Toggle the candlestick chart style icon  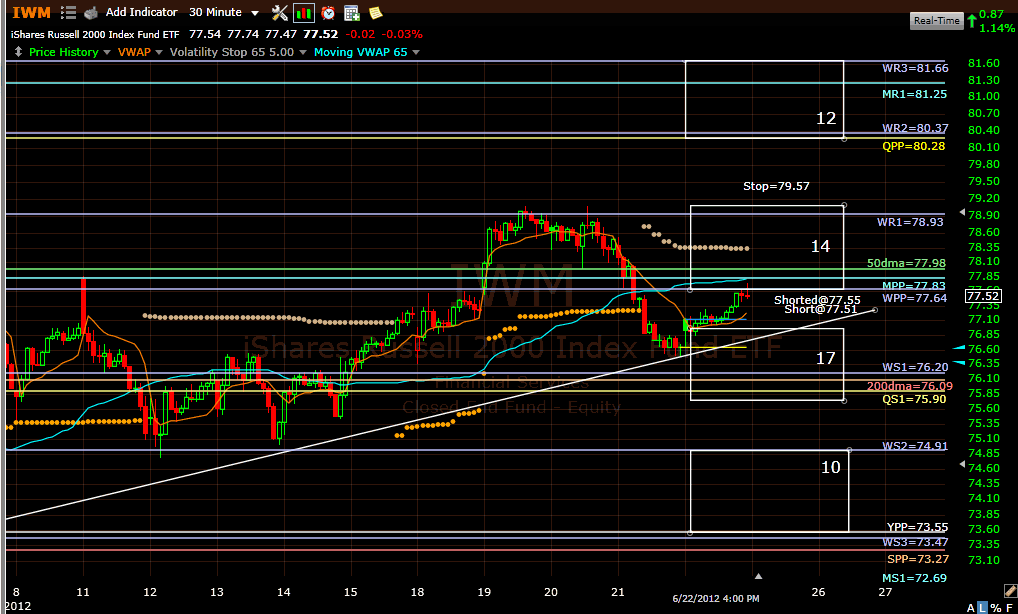(x=304, y=12)
